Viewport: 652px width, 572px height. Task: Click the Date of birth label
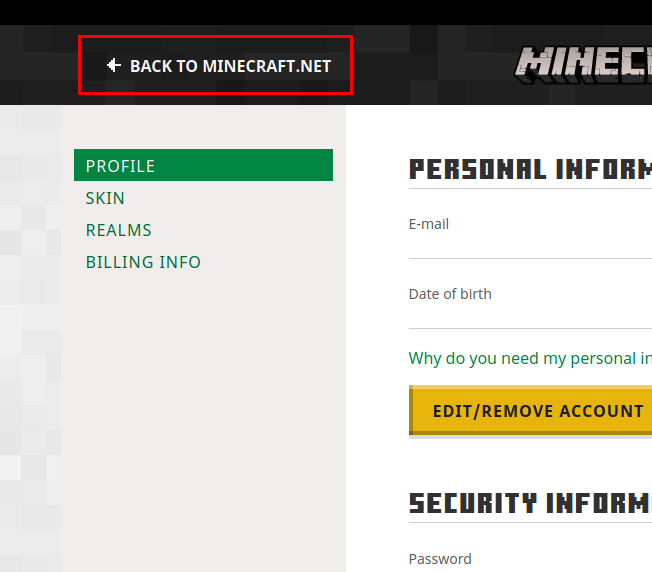[x=450, y=294]
